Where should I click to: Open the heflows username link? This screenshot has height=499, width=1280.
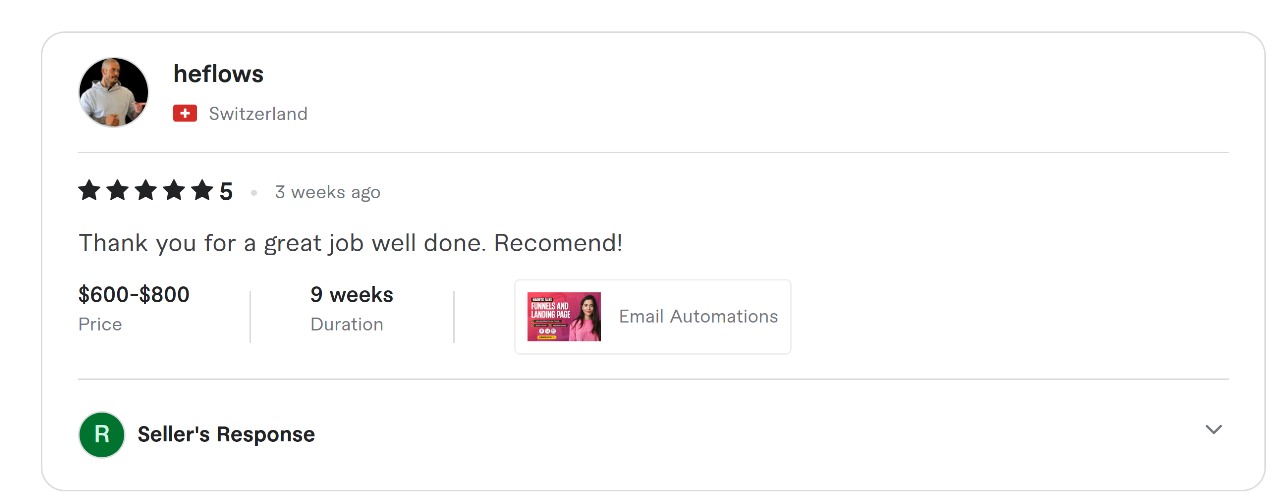(218, 74)
